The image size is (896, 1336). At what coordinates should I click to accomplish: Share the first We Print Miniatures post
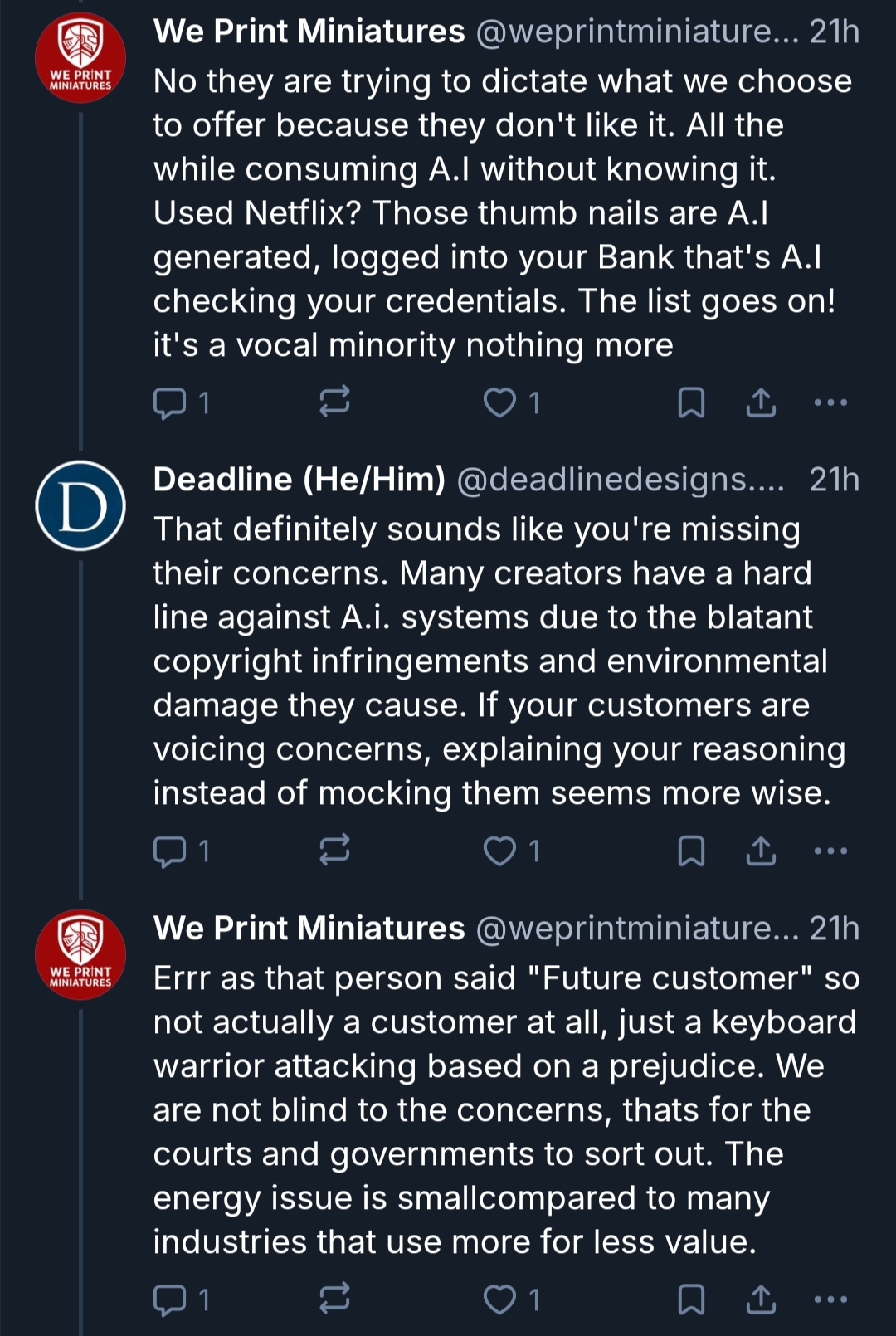761,403
